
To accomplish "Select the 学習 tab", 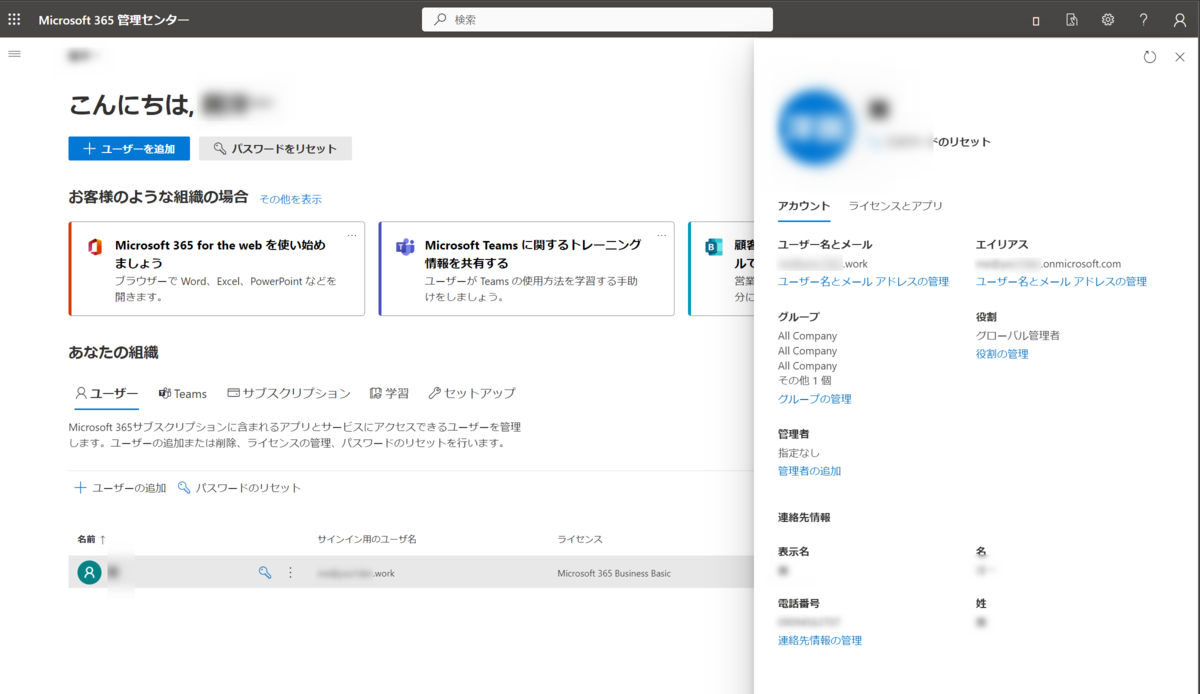I will pyautogui.click(x=389, y=393).
